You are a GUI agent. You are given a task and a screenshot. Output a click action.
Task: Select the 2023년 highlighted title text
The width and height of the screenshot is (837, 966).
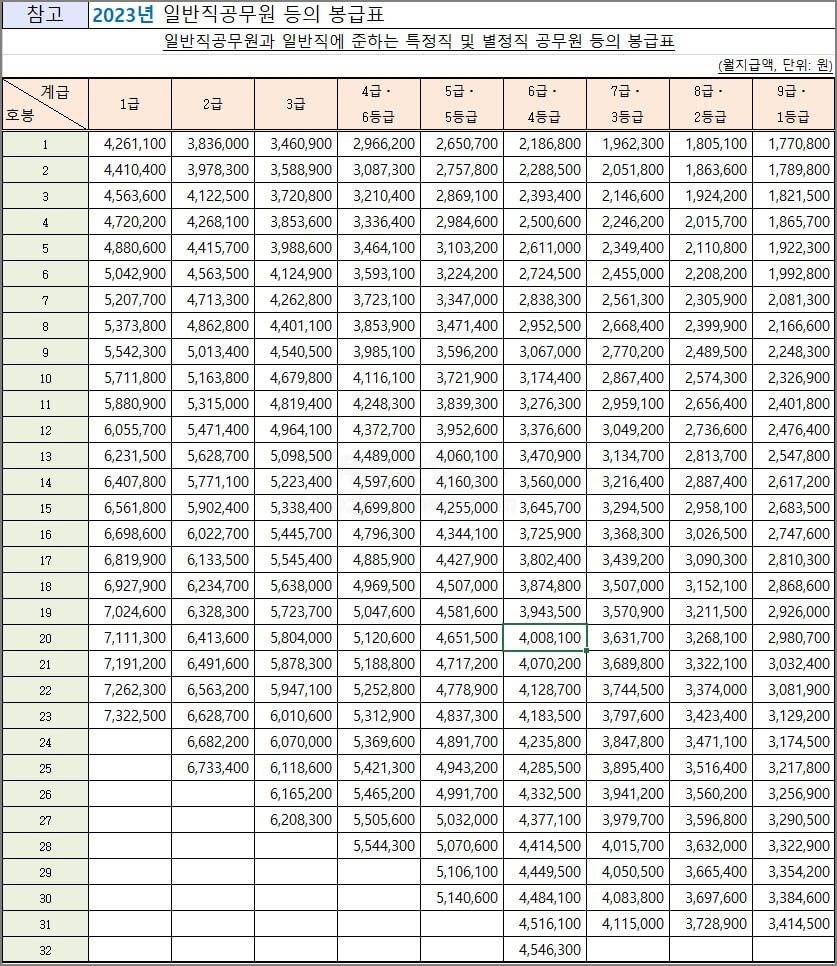coord(122,14)
